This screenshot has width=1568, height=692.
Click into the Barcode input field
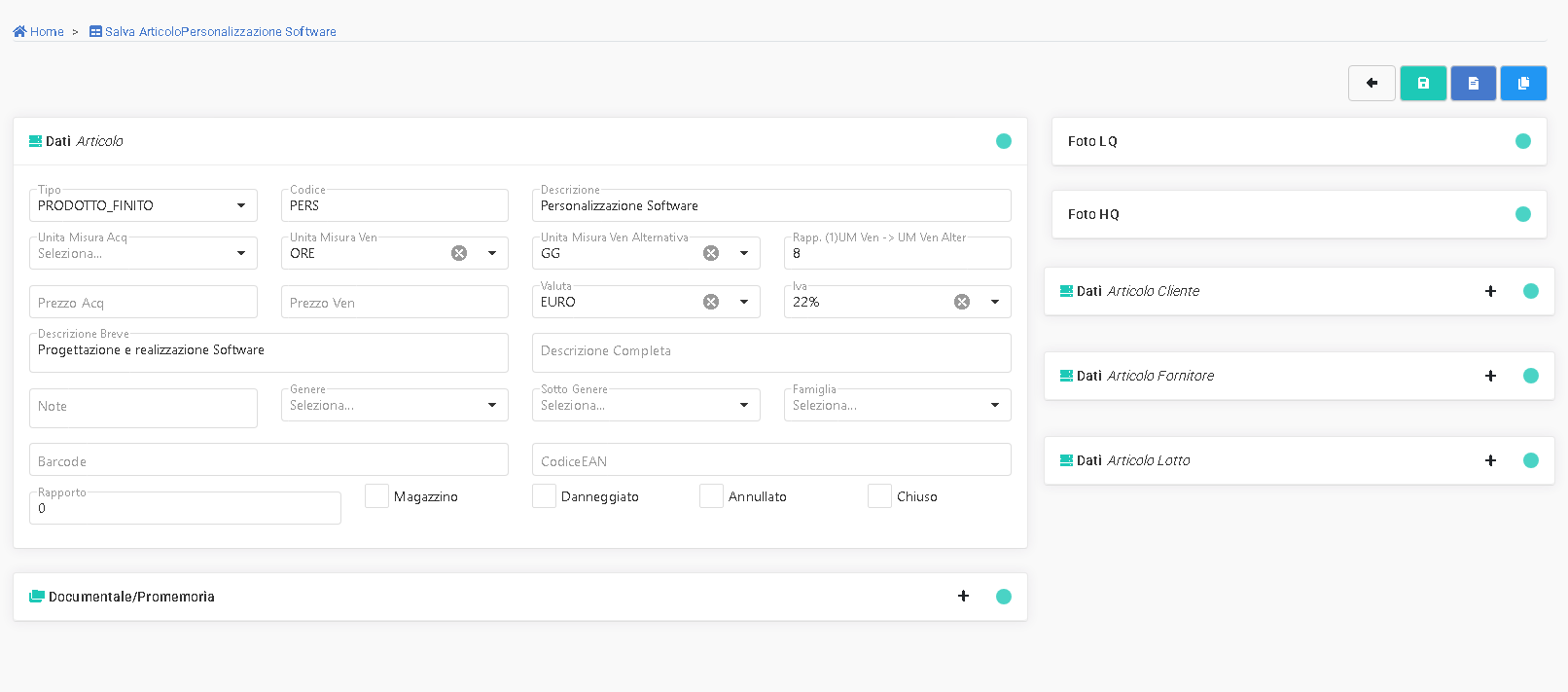point(268,460)
